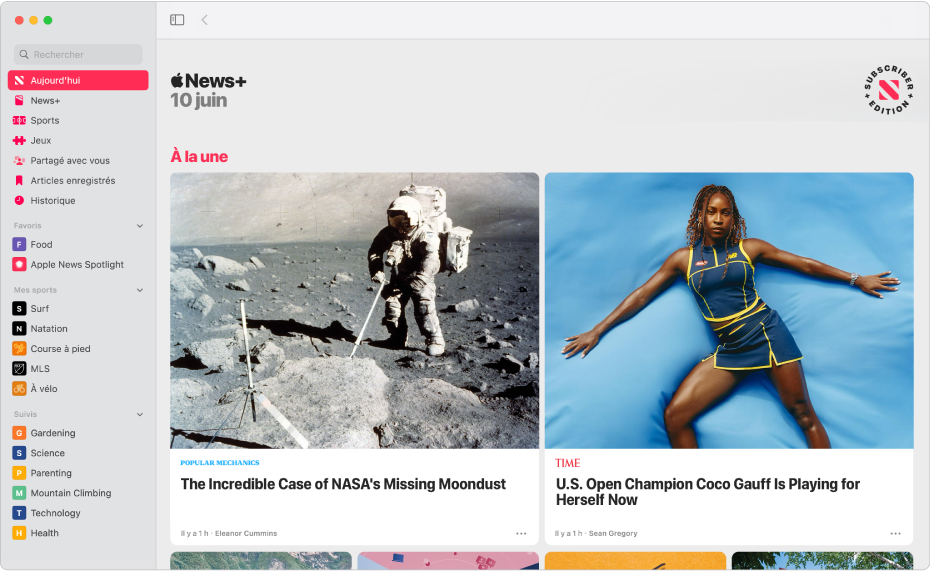Click the À la une heading
The image size is (931, 572).
pos(199,157)
